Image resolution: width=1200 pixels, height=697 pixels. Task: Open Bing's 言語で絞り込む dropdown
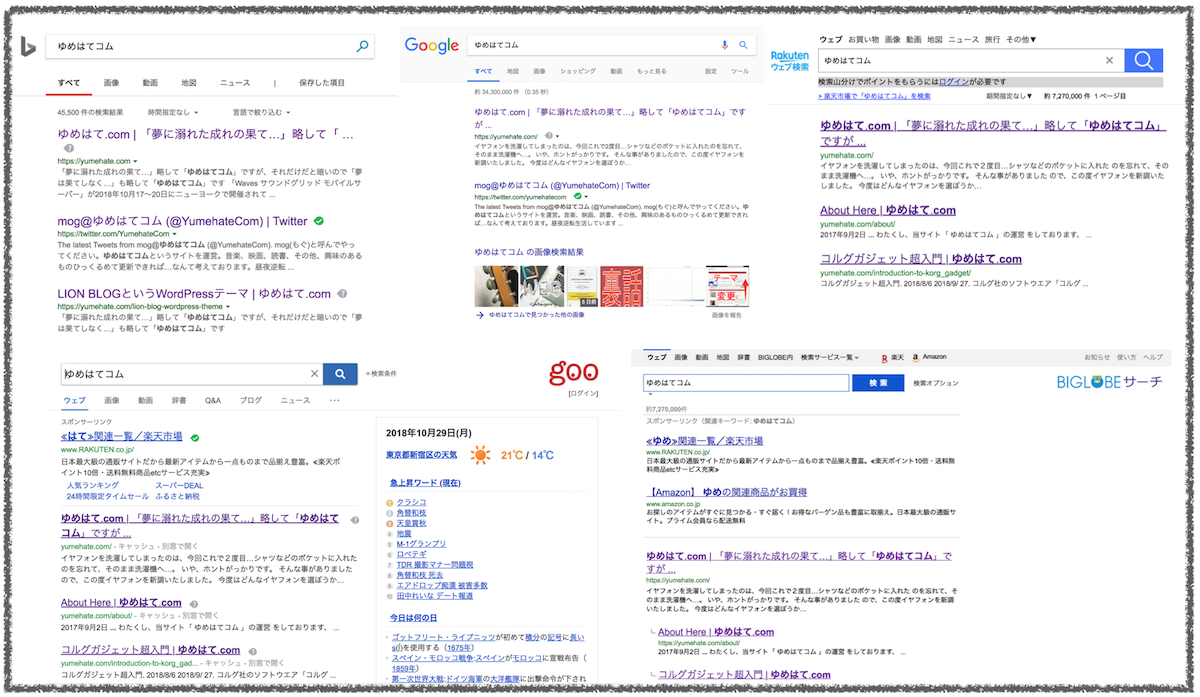[263, 113]
